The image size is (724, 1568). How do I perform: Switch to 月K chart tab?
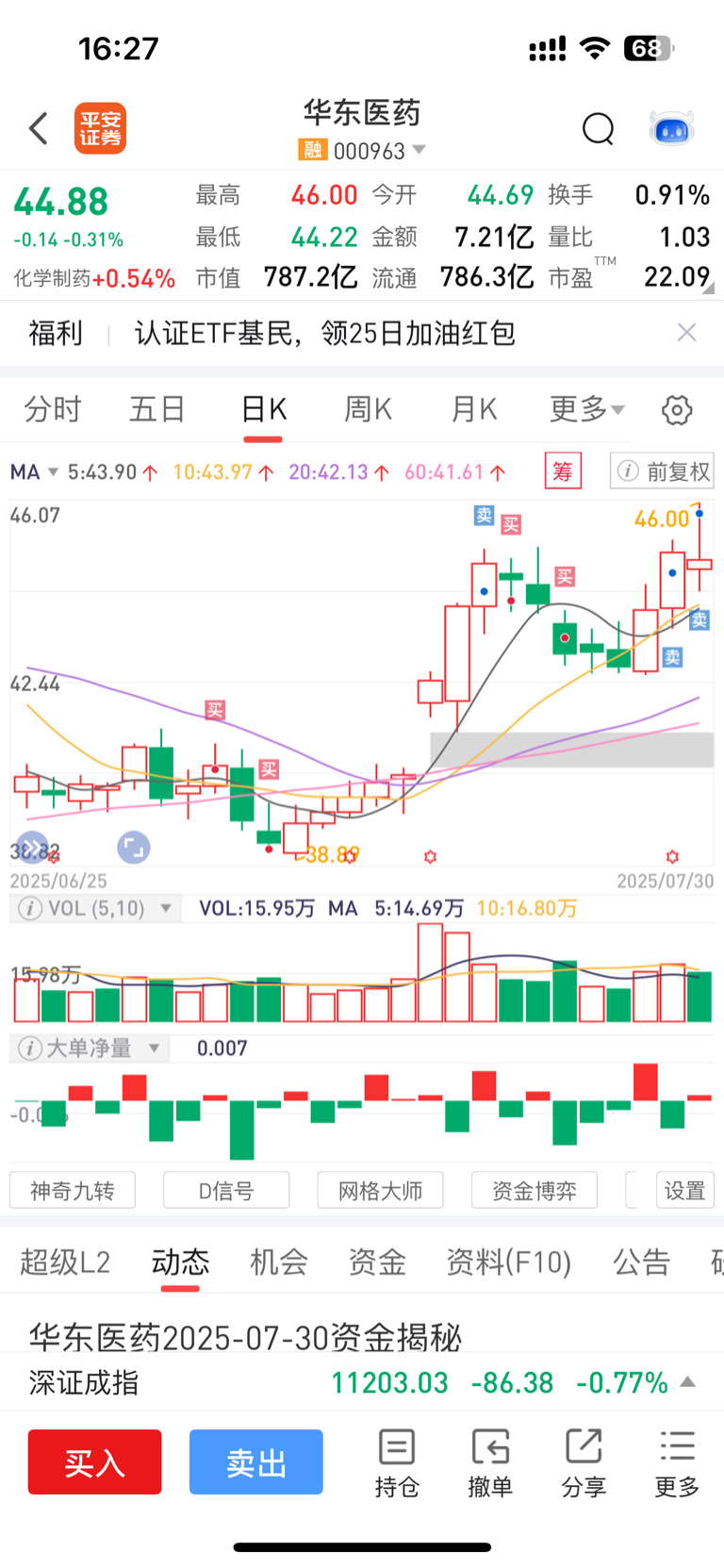click(x=473, y=409)
